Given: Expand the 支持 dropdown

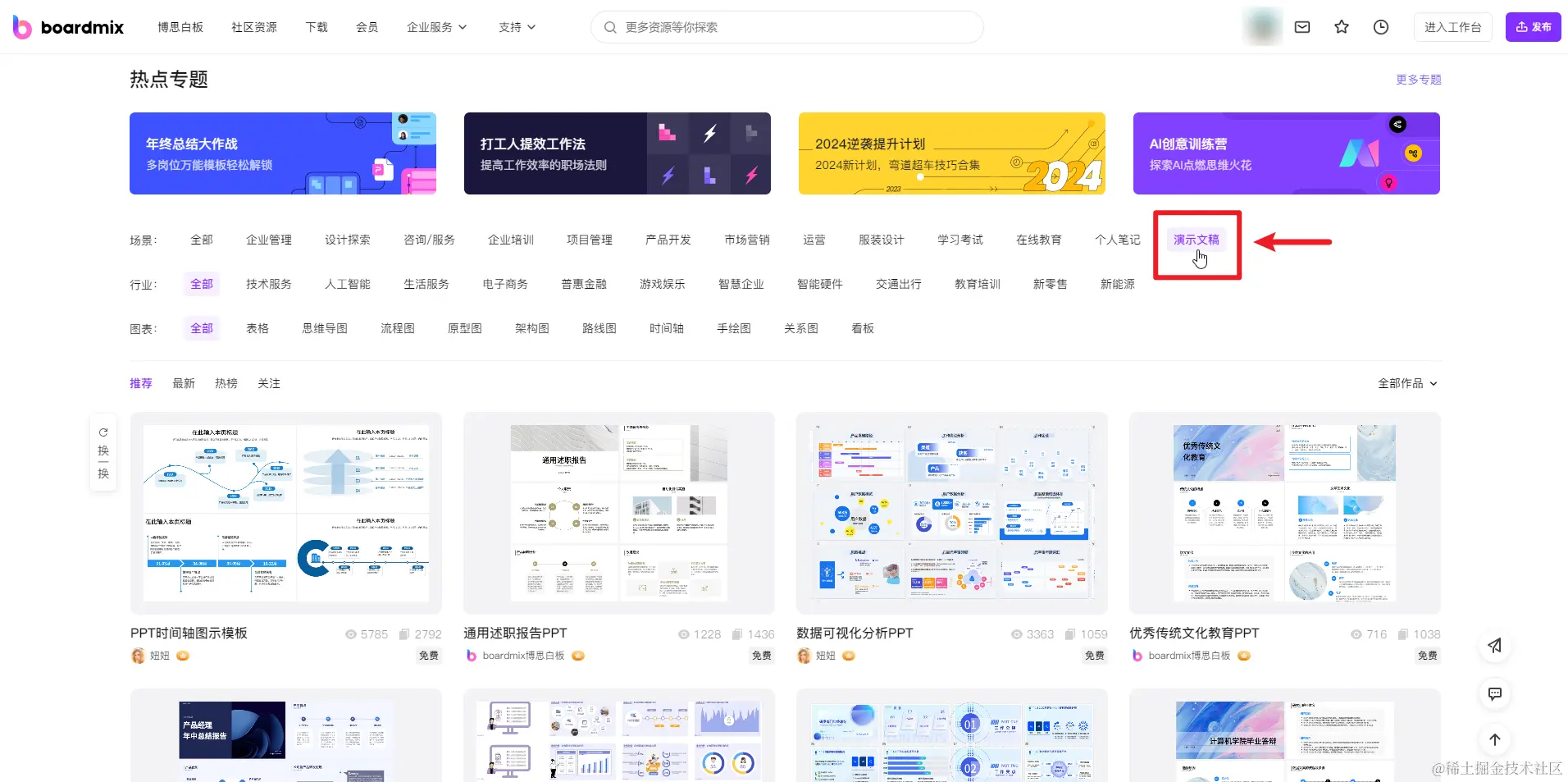Looking at the screenshot, I should [x=515, y=26].
